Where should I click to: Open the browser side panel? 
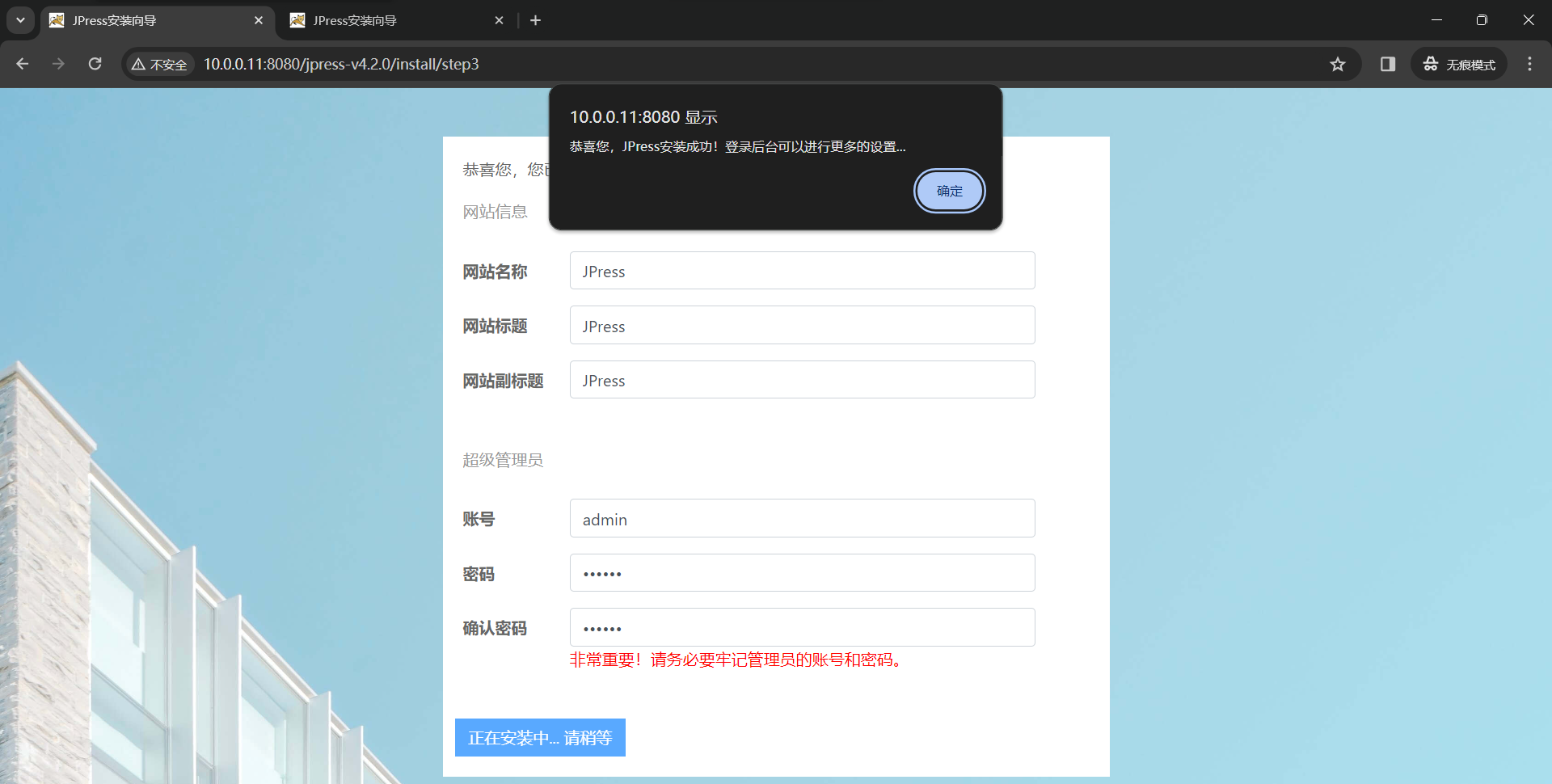pyautogui.click(x=1388, y=64)
